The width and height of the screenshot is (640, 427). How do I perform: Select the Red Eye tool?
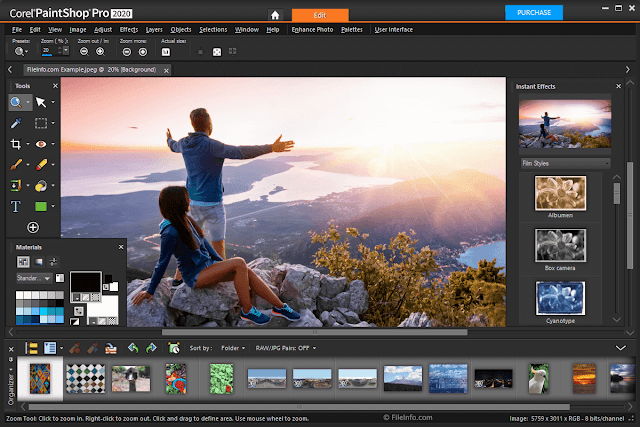41,145
